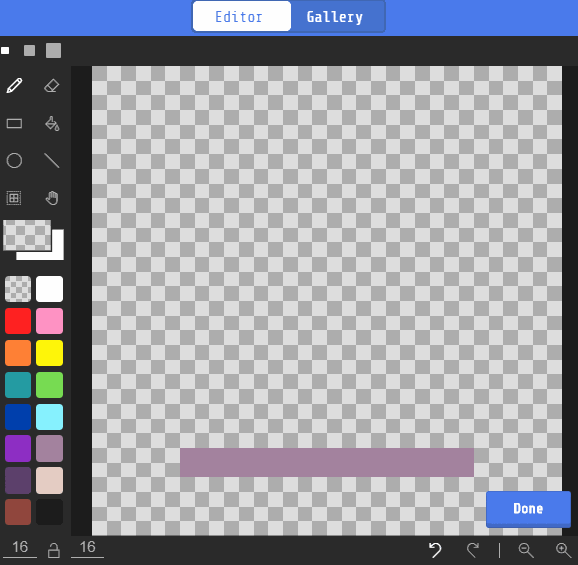Zoom out of the canvas
This screenshot has width=578, height=565.
pos(526,550)
